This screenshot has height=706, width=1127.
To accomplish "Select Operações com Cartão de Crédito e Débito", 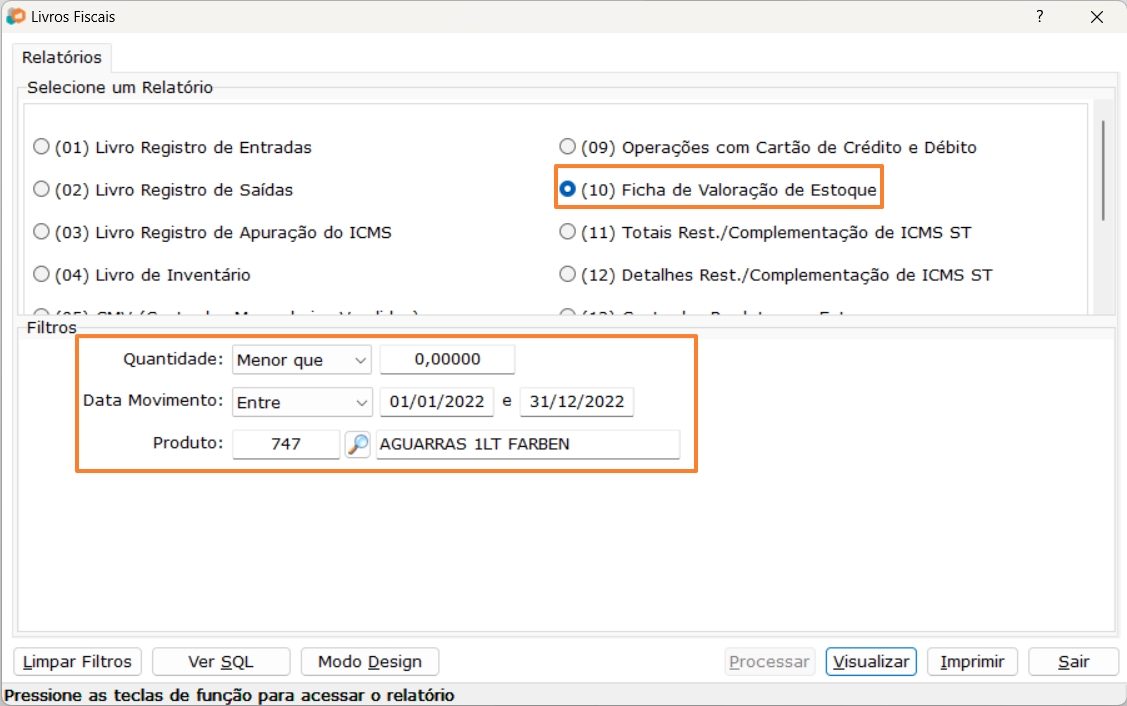I will coord(567,147).
